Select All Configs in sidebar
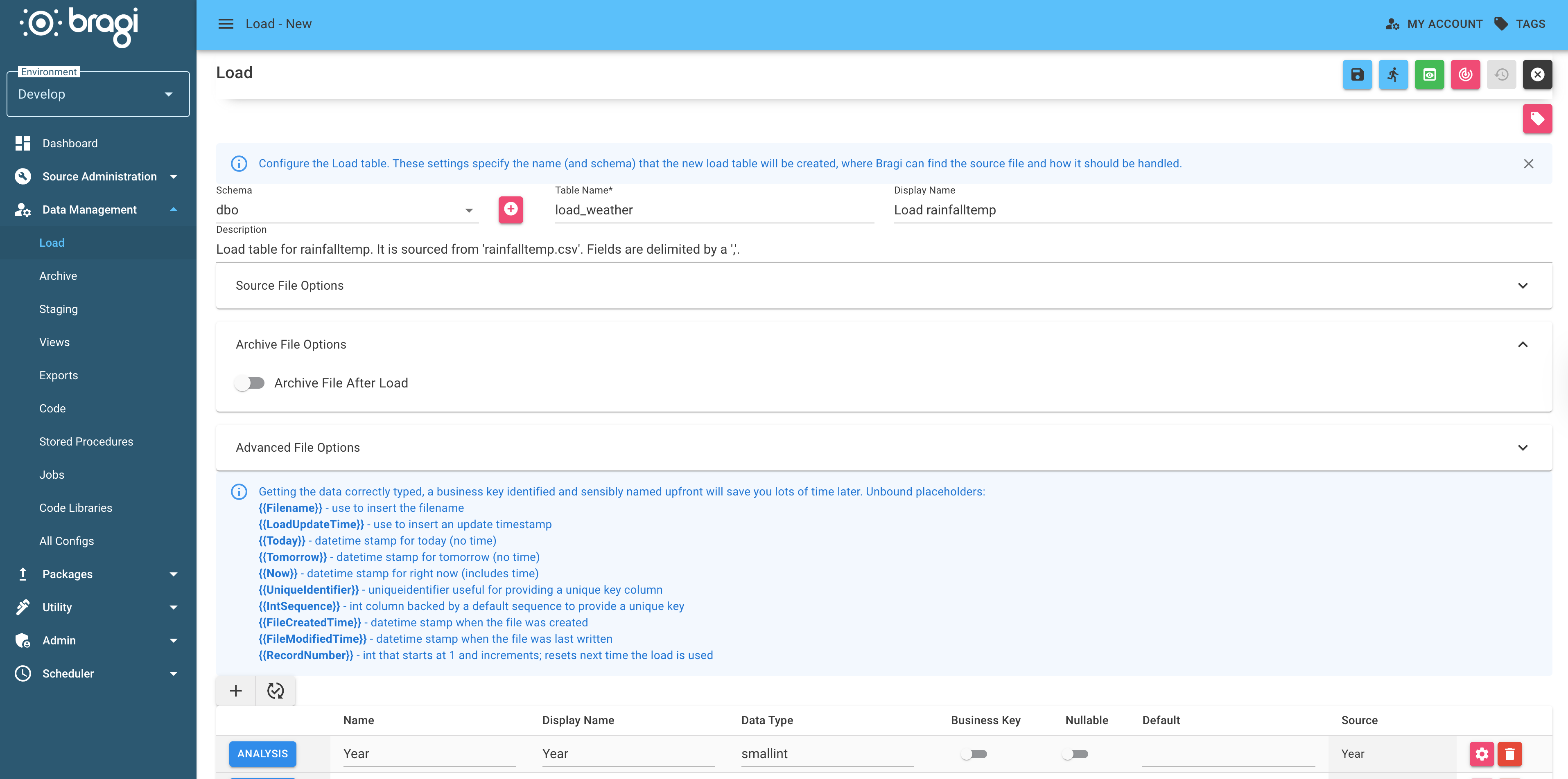The height and width of the screenshot is (779, 1568). [98, 541]
